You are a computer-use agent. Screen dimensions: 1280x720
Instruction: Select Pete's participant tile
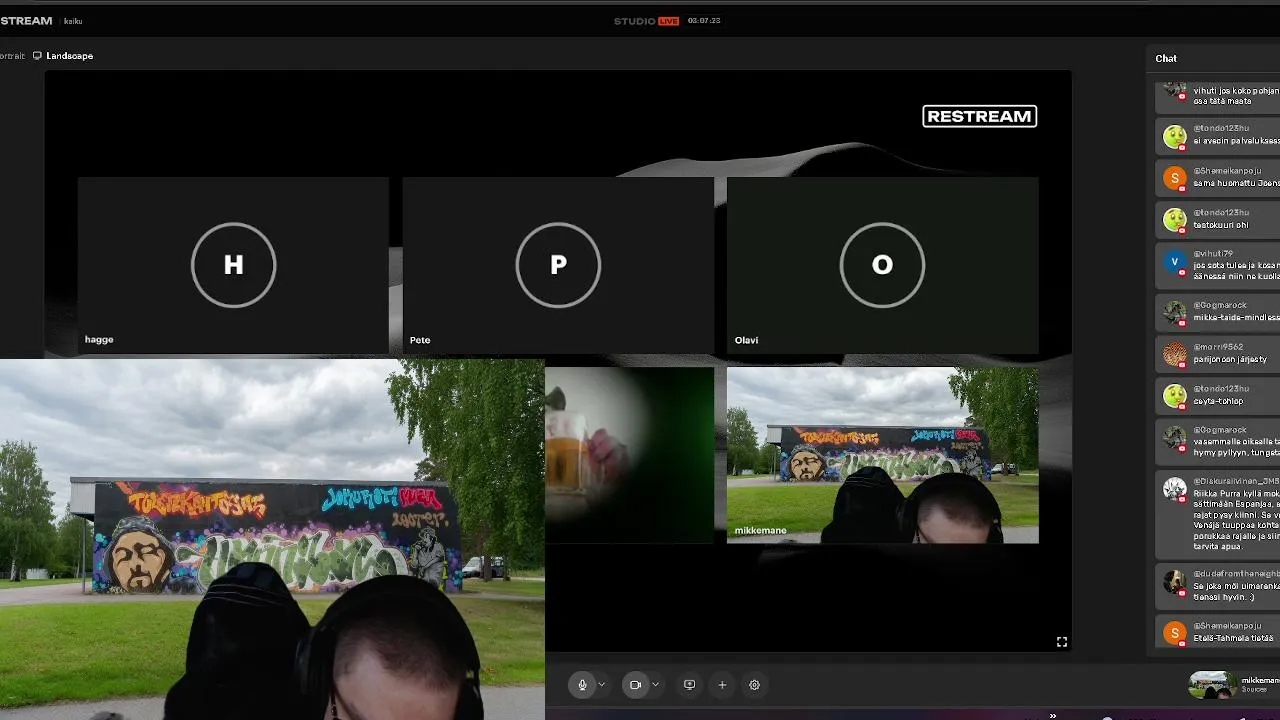[x=558, y=265]
